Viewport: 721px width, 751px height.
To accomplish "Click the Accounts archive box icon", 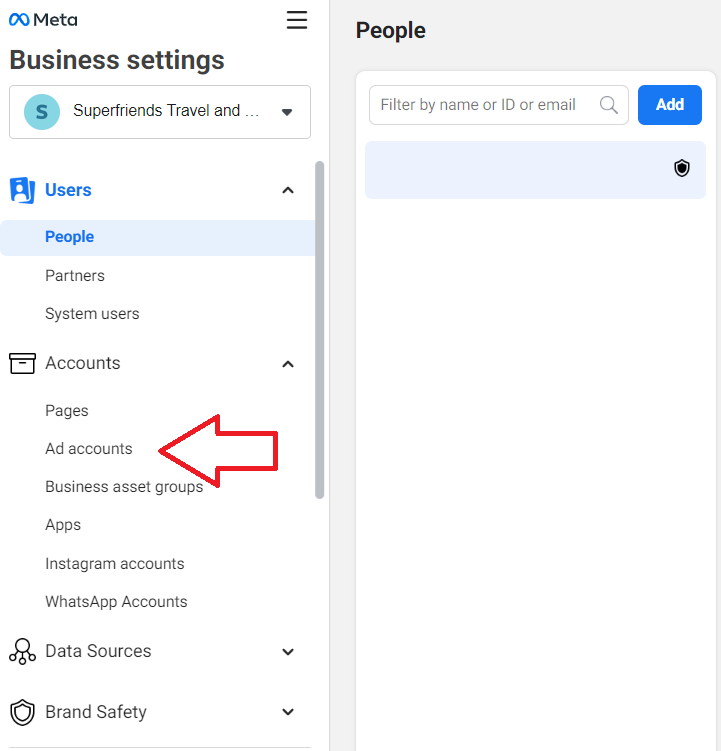I will point(22,364).
